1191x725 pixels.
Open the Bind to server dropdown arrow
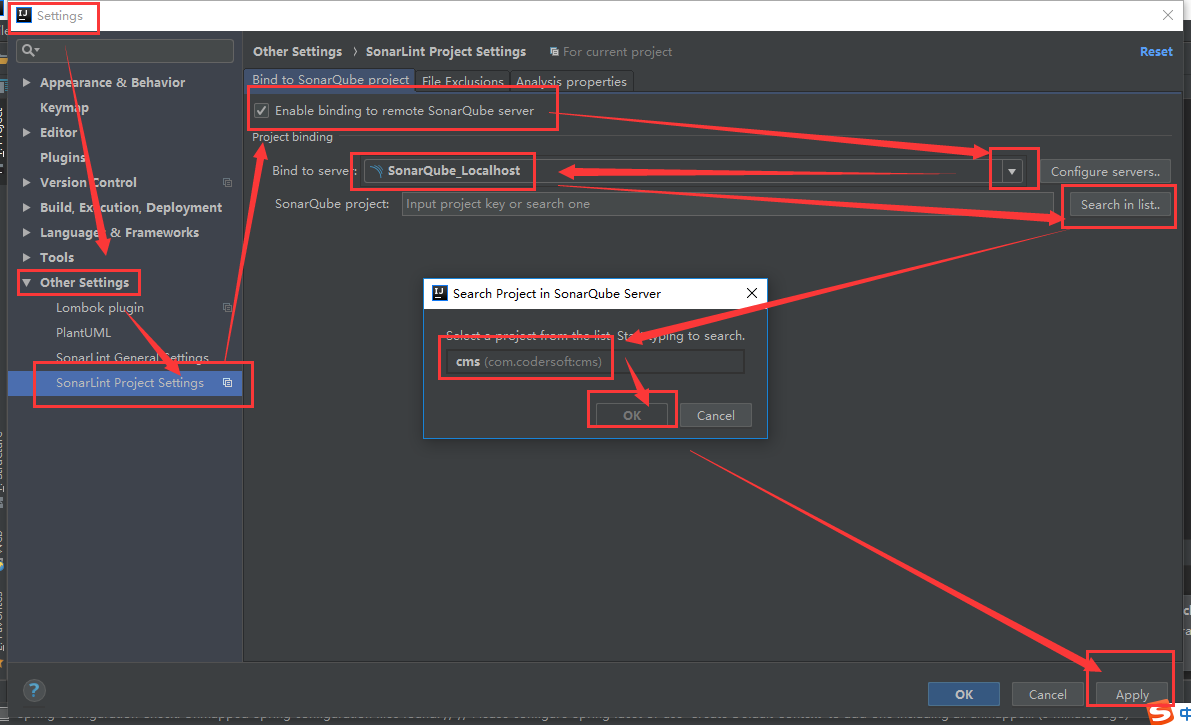[1012, 172]
